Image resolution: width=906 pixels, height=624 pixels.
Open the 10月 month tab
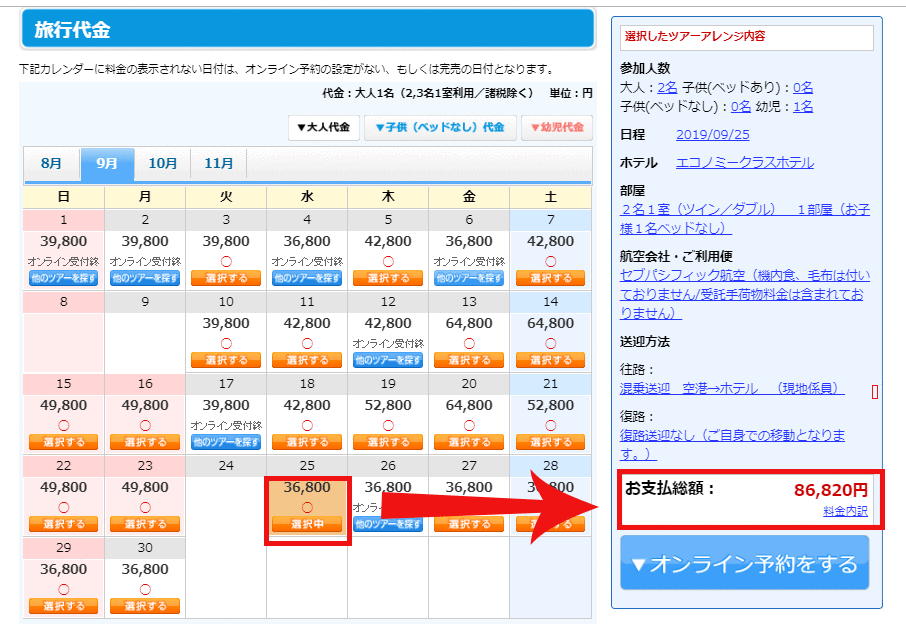[x=163, y=163]
